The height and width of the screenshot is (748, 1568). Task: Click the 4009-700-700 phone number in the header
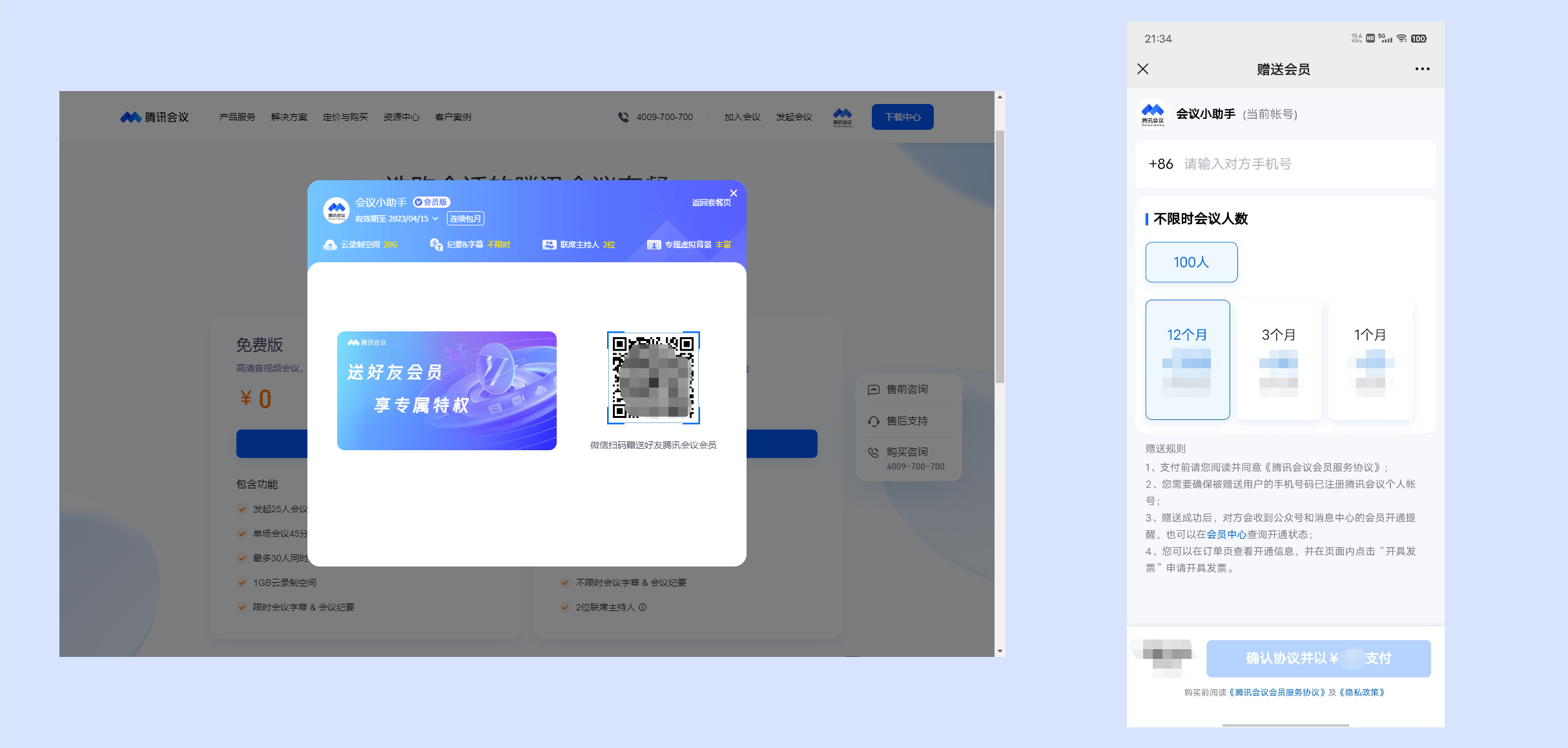click(x=665, y=117)
